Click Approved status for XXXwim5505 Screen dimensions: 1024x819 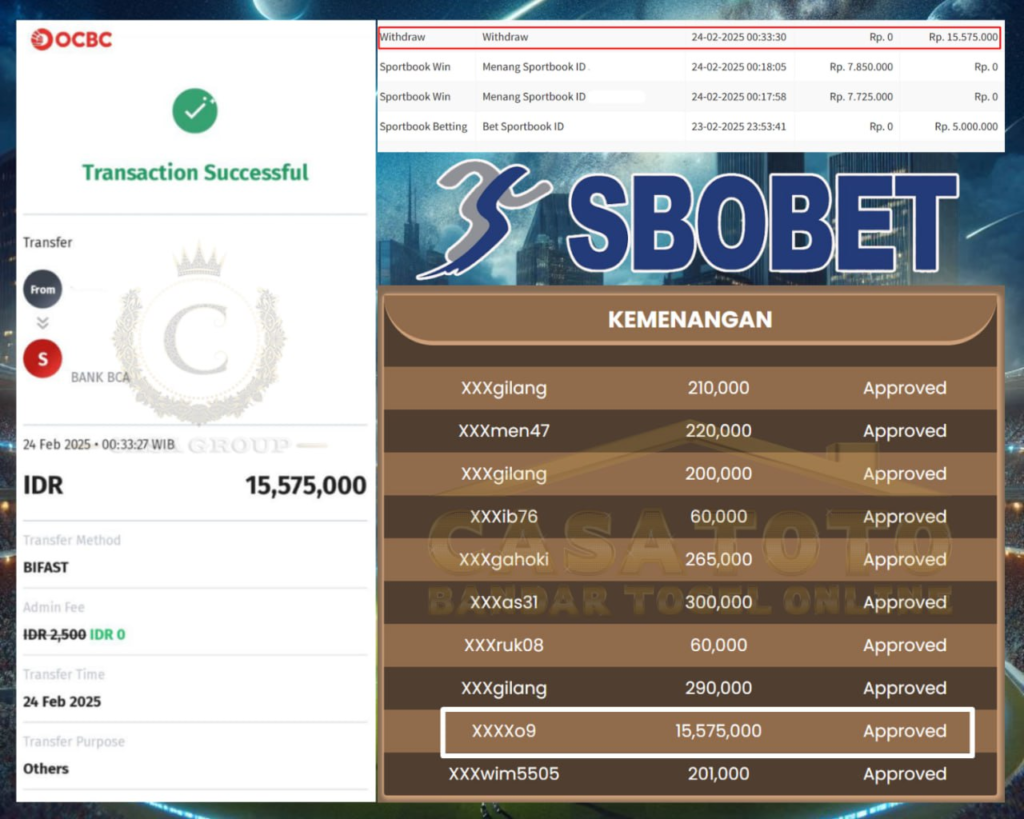coord(904,774)
